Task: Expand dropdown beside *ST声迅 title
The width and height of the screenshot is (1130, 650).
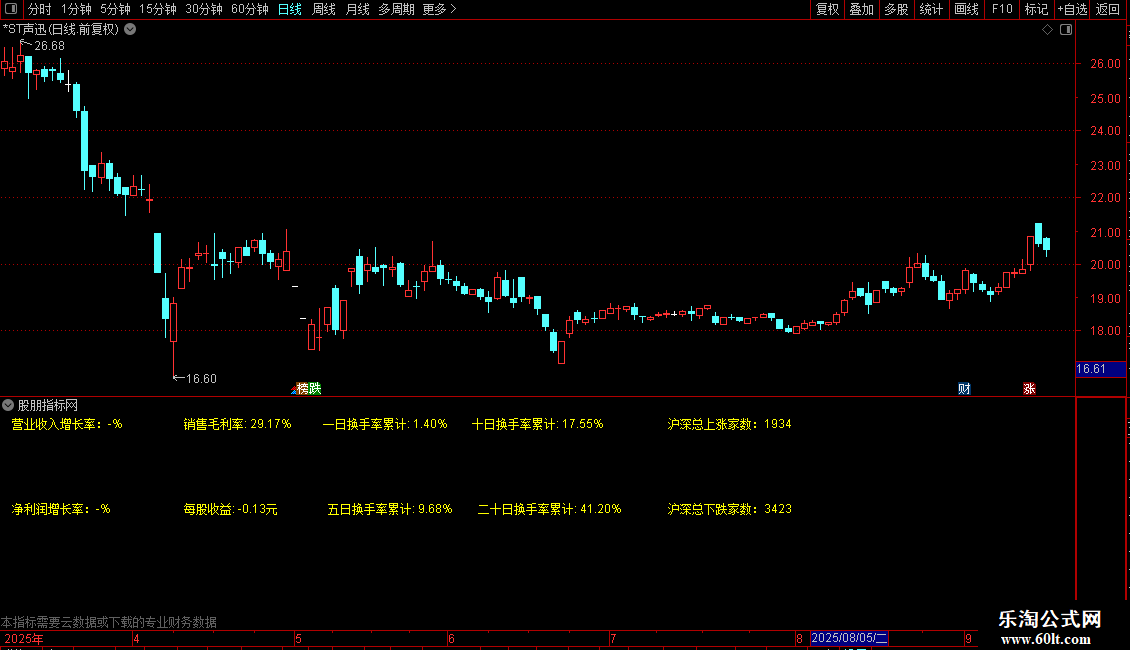Action: click(130, 30)
